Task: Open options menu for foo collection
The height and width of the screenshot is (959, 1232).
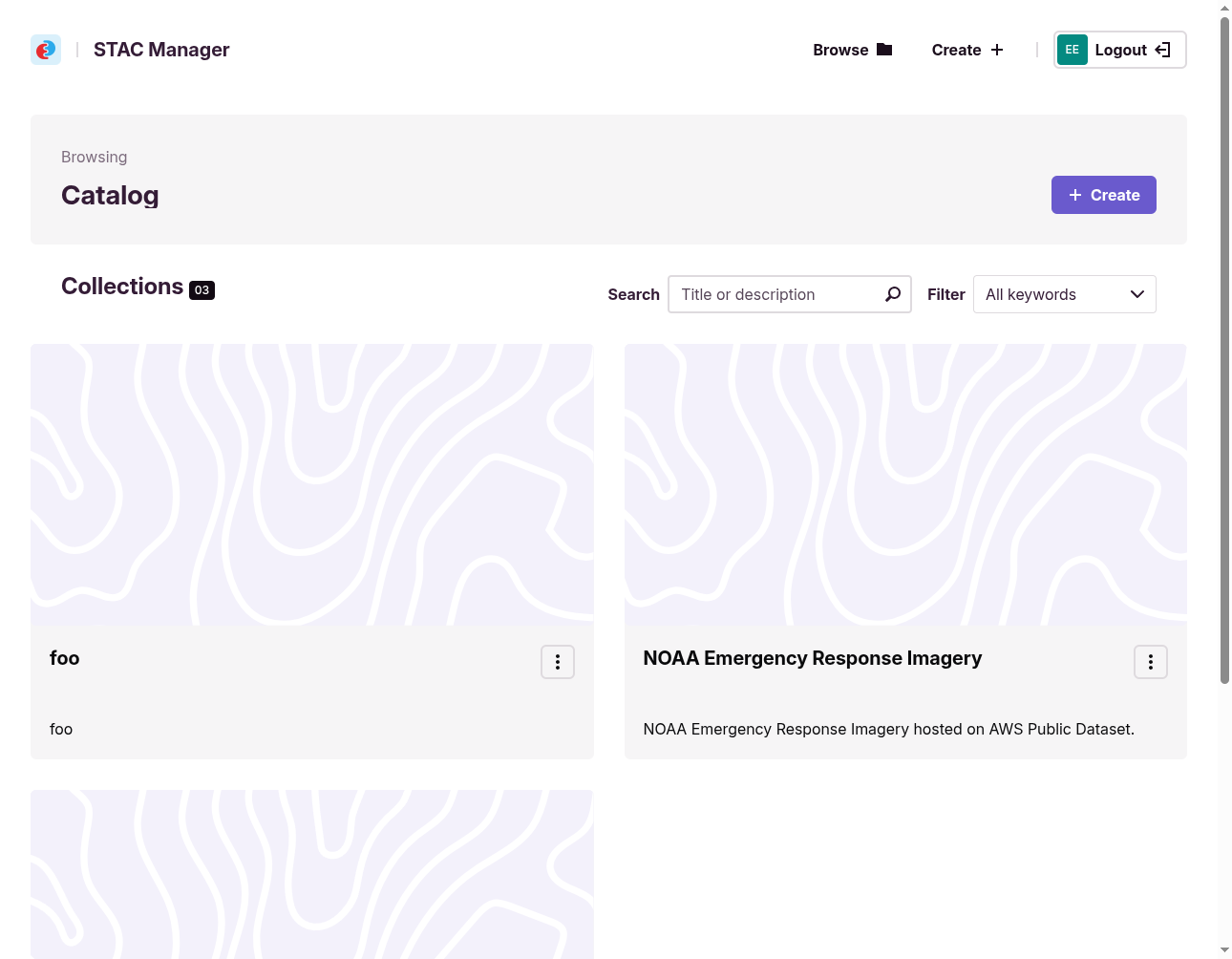Action: pos(558,662)
